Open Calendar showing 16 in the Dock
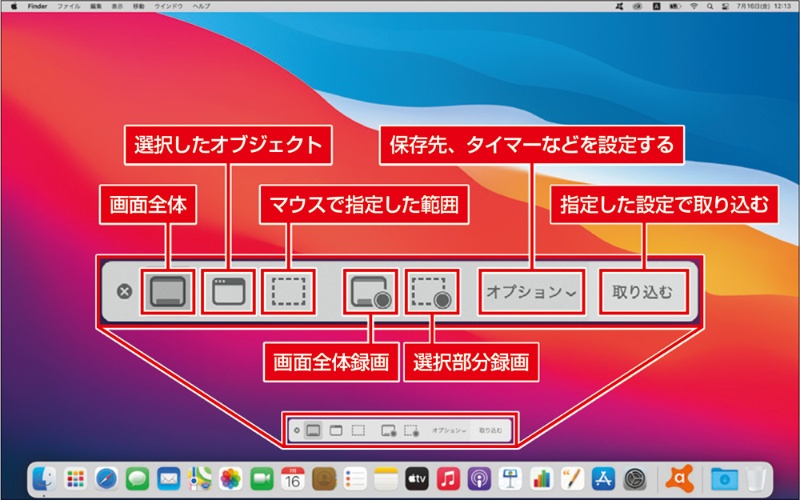The image size is (800, 500). [293, 479]
